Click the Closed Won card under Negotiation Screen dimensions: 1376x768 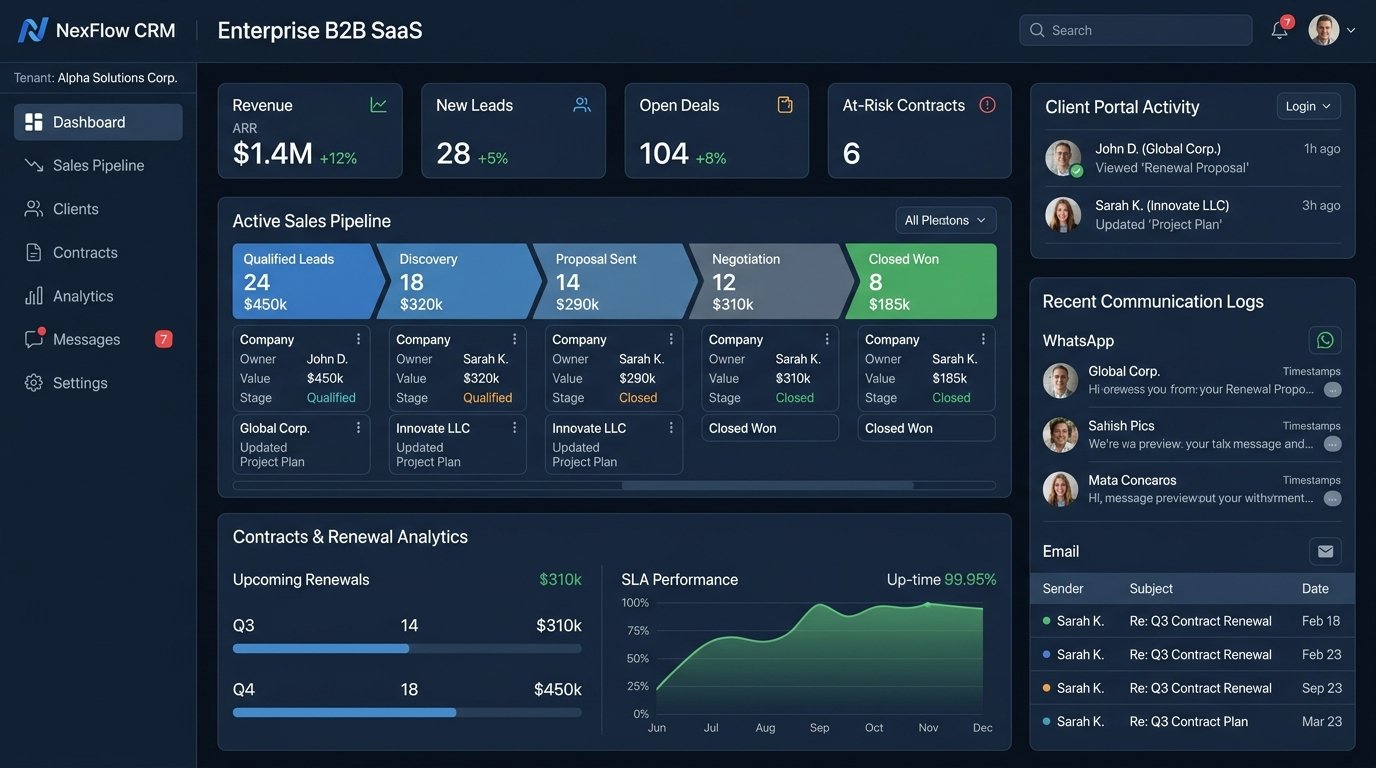[770, 428]
